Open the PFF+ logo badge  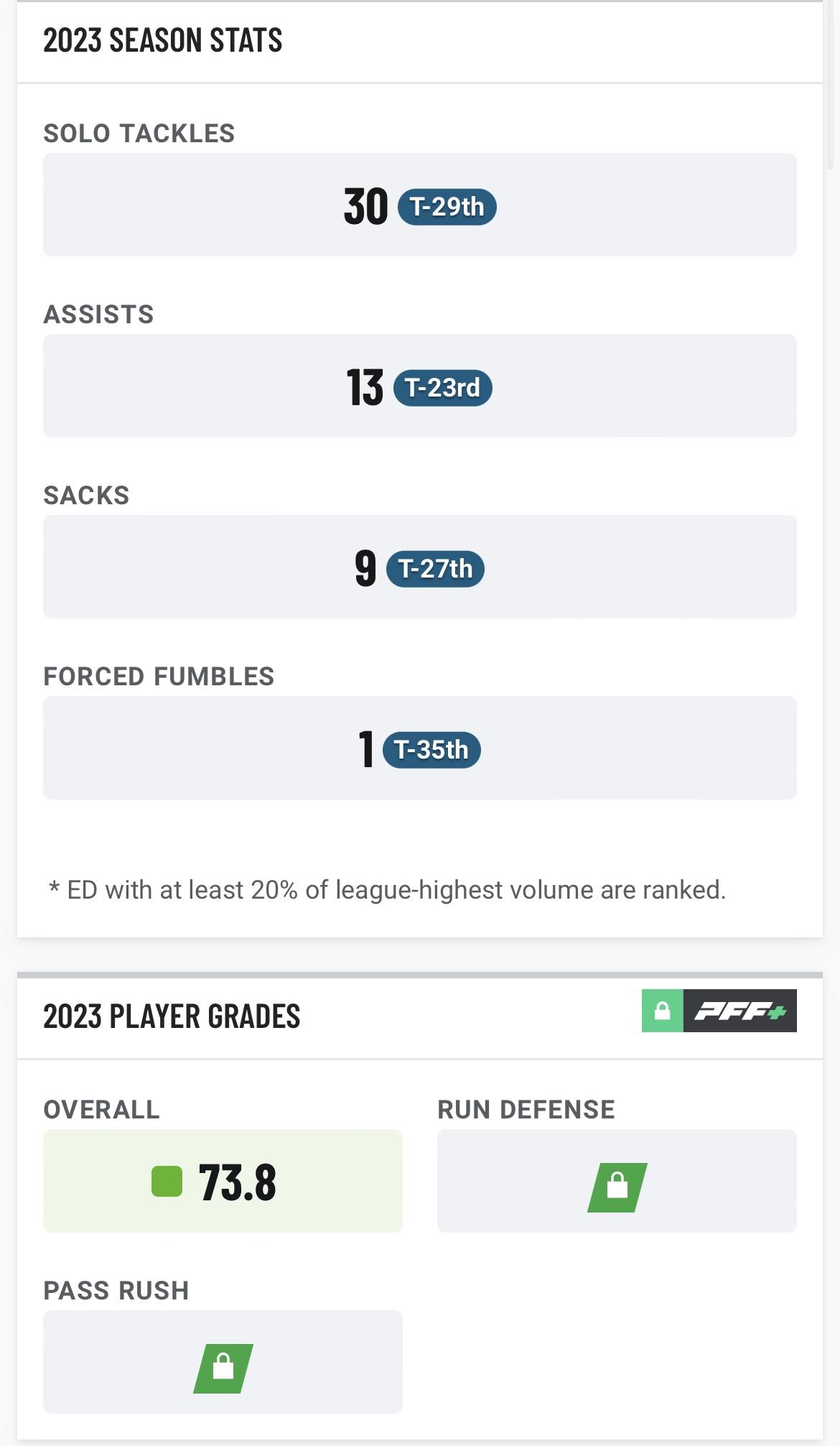coord(739,1011)
